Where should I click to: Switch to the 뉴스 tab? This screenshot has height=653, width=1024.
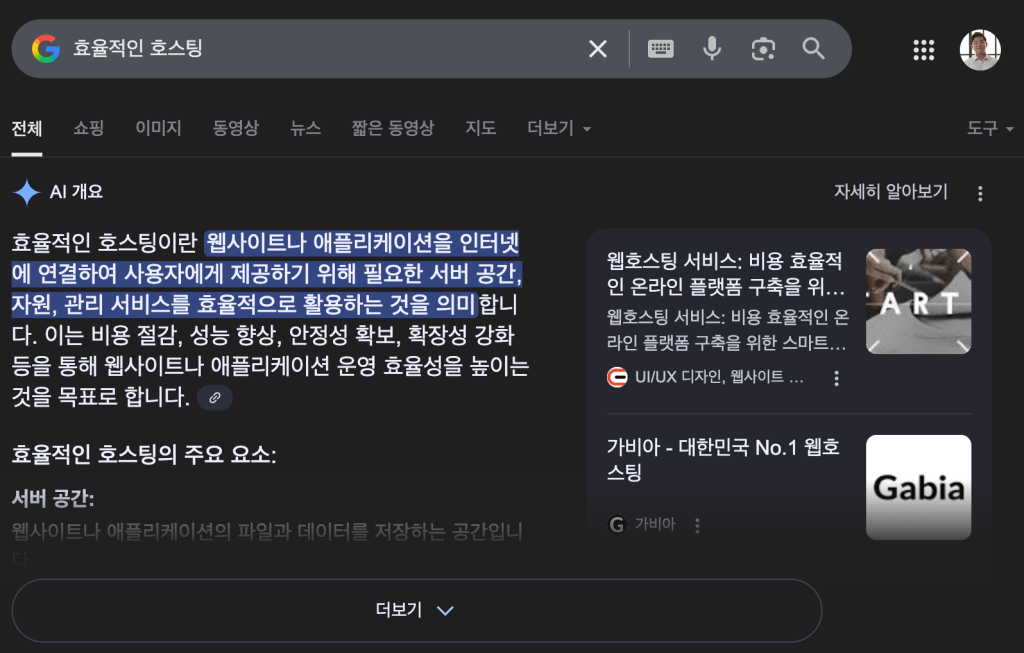point(305,128)
